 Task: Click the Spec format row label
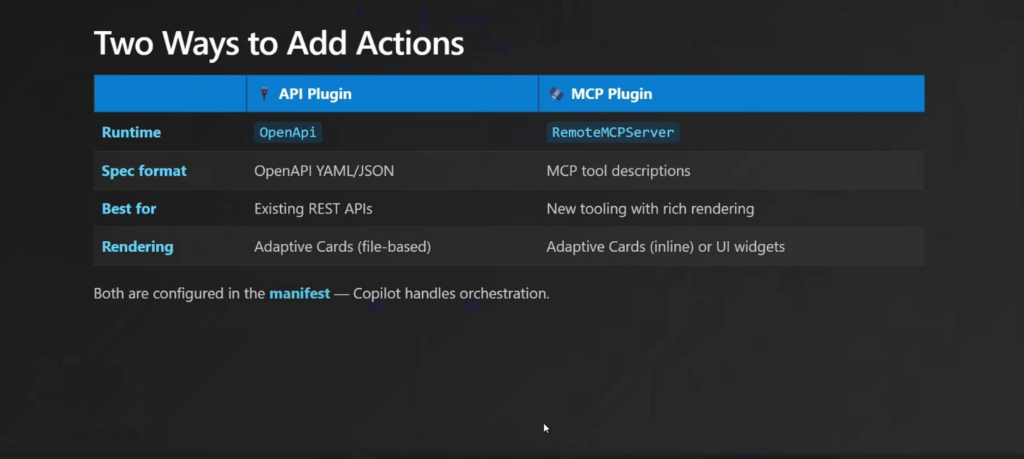pos(144,171)
